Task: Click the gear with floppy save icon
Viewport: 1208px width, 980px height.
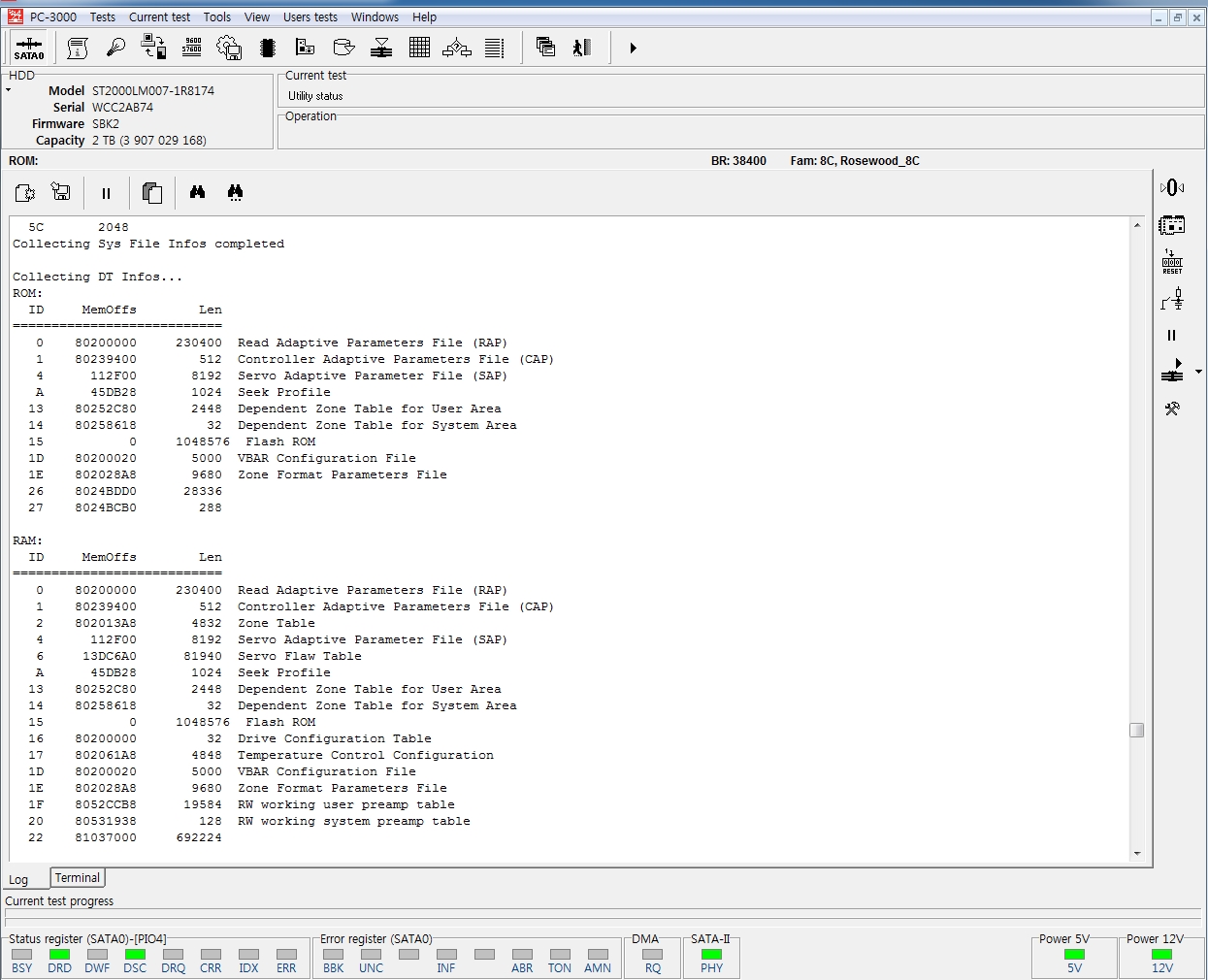Action: click(229, 48)
